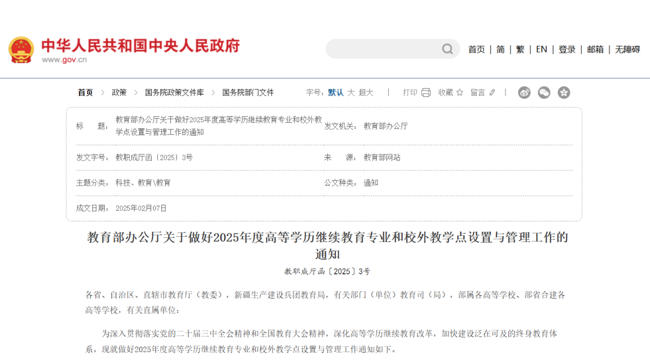This screenshot has height=362, width=650.
Task: Select 大 font size
Action: click(351, 92)
